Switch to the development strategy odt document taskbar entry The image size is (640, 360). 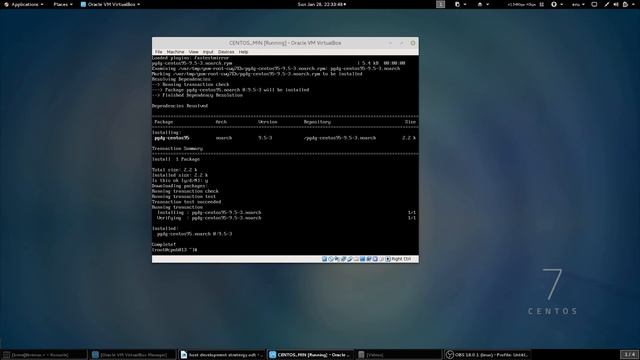click(x=222, y=355)
